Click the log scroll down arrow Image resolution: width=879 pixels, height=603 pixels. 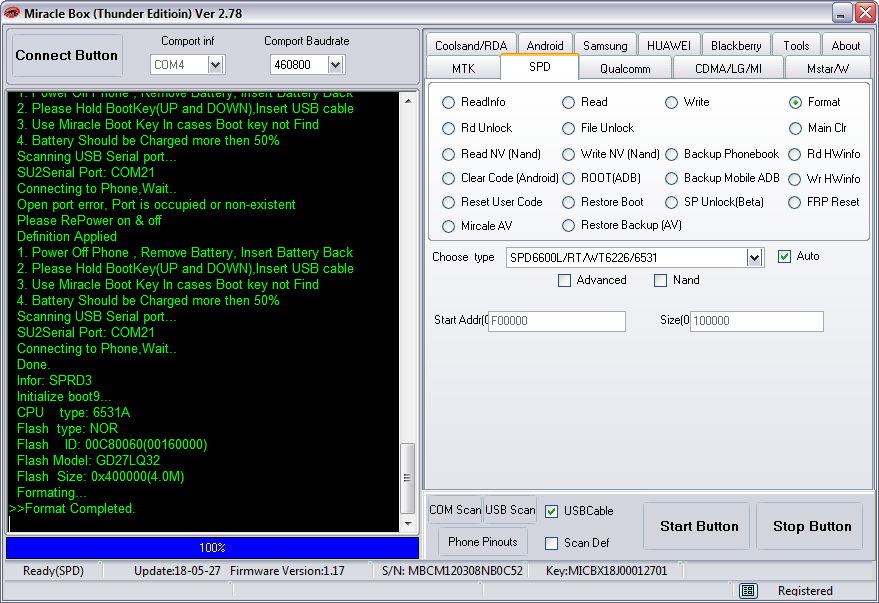pos(408,524)
